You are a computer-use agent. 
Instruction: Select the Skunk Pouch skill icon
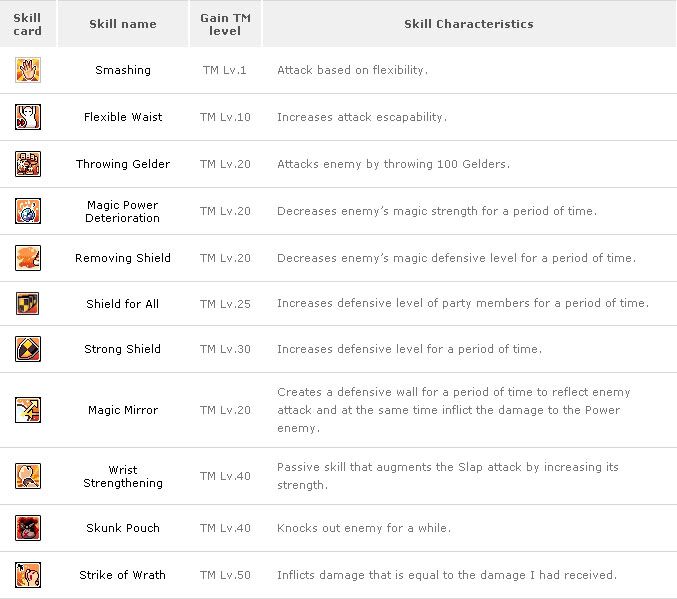pyautogui.click(x=28, y=528)
